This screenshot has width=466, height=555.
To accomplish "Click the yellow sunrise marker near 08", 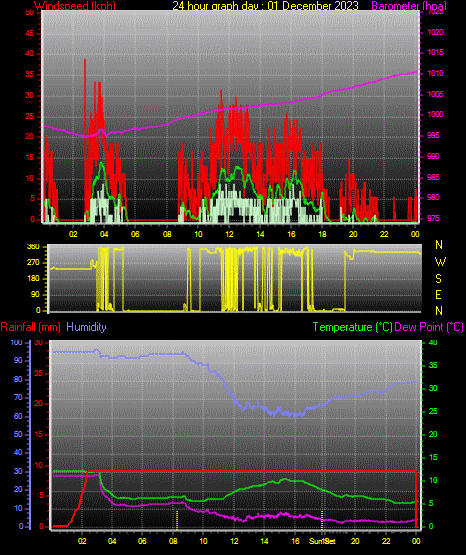I will tap(177, 520).
